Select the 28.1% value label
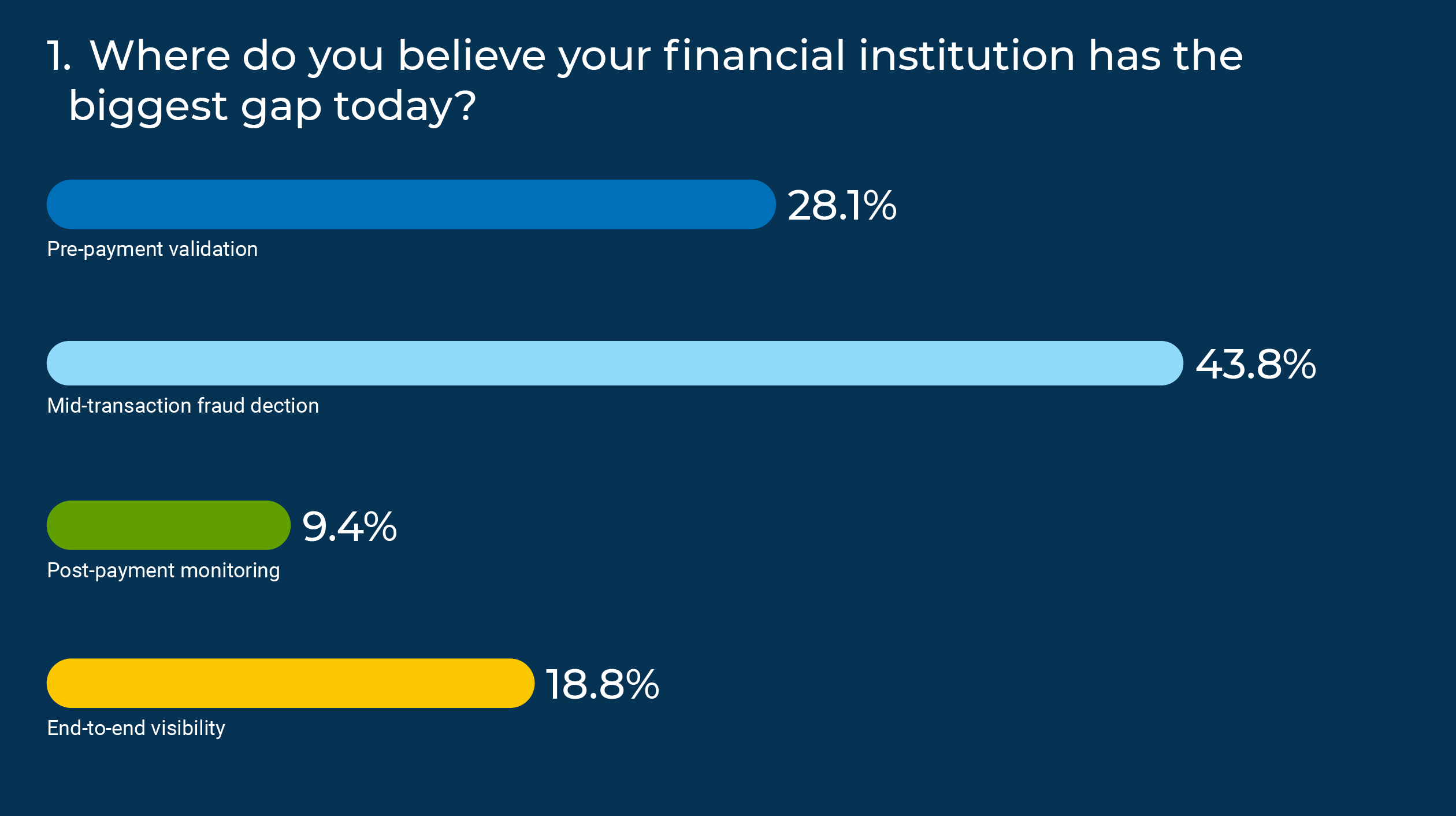Viewport: 1456px width, 816px height. tap(842, 206)
